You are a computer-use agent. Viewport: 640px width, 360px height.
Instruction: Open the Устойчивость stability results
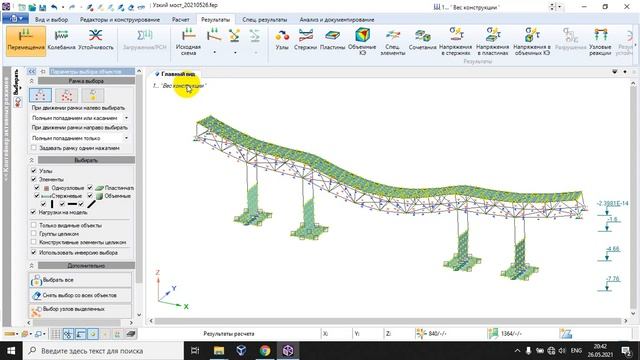pos(96,40)
